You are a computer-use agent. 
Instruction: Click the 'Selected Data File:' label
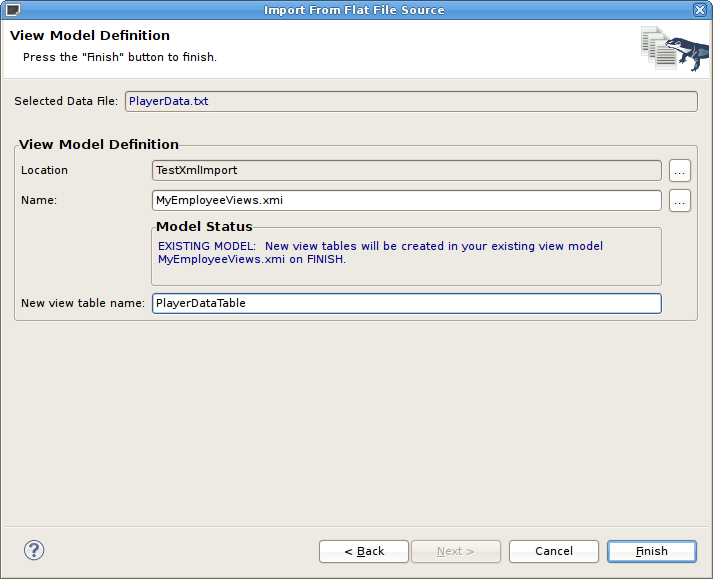click(x=66, y=101)
